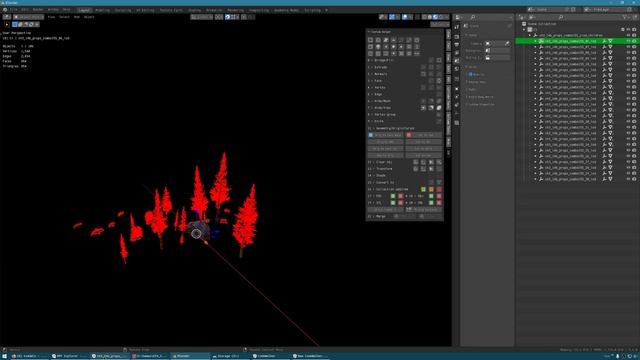Open the 3D viewport editor type selector
This screenshot has height=360, width=640.
[7, 17]
